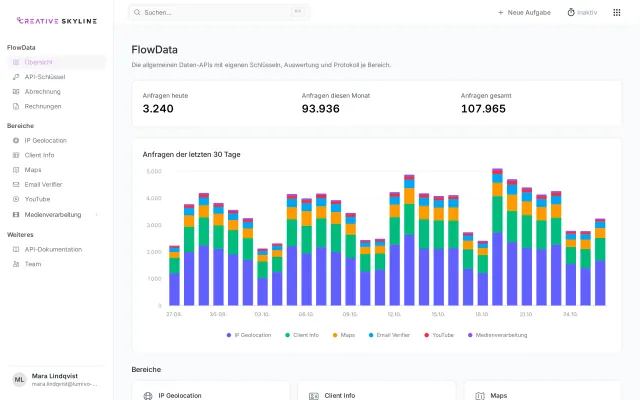Click the Abrechnung sidebar icon
This screenshot has height=400, width=640.
coord(16,92)
